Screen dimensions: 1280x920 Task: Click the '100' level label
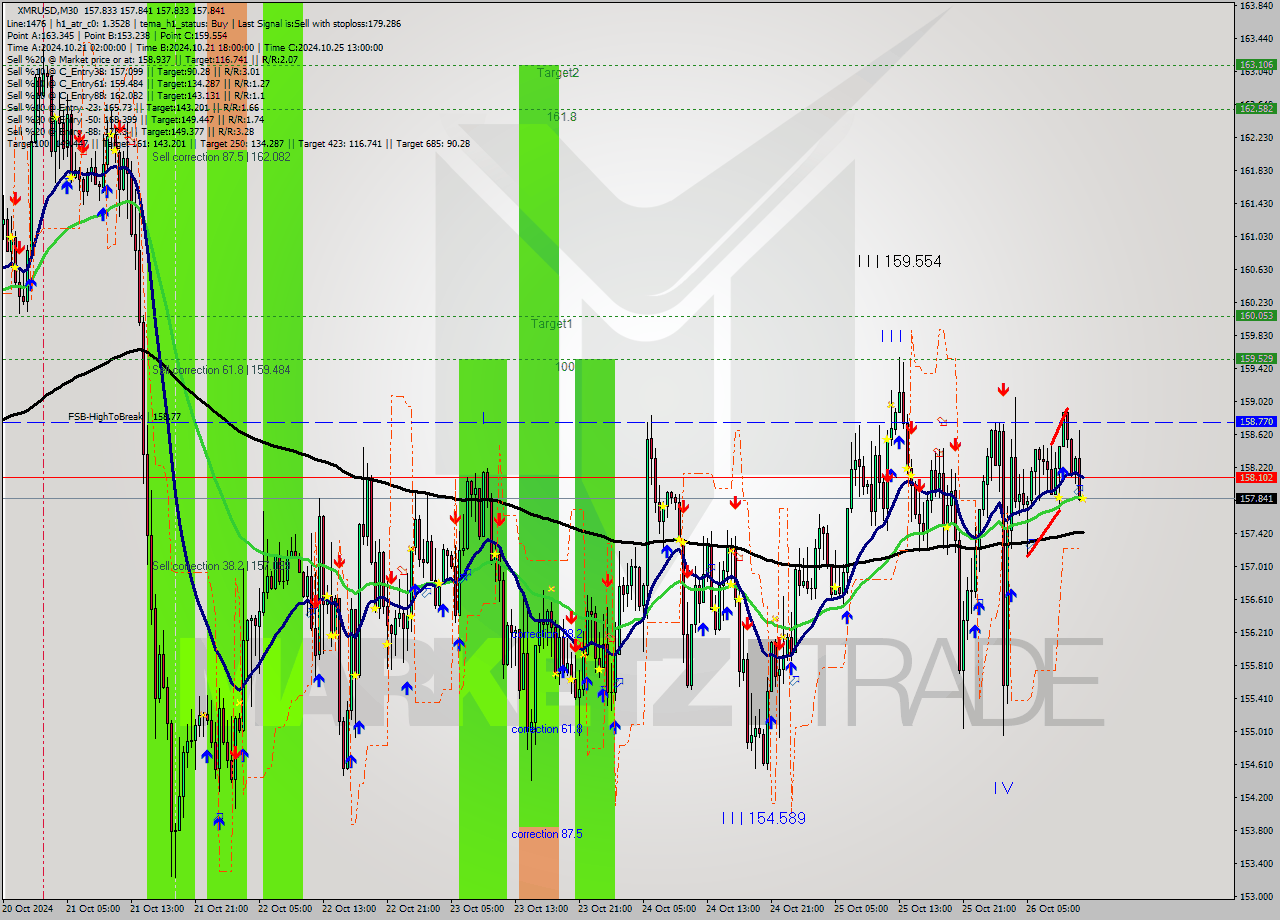pyautogui.click(x=565, y=367)
